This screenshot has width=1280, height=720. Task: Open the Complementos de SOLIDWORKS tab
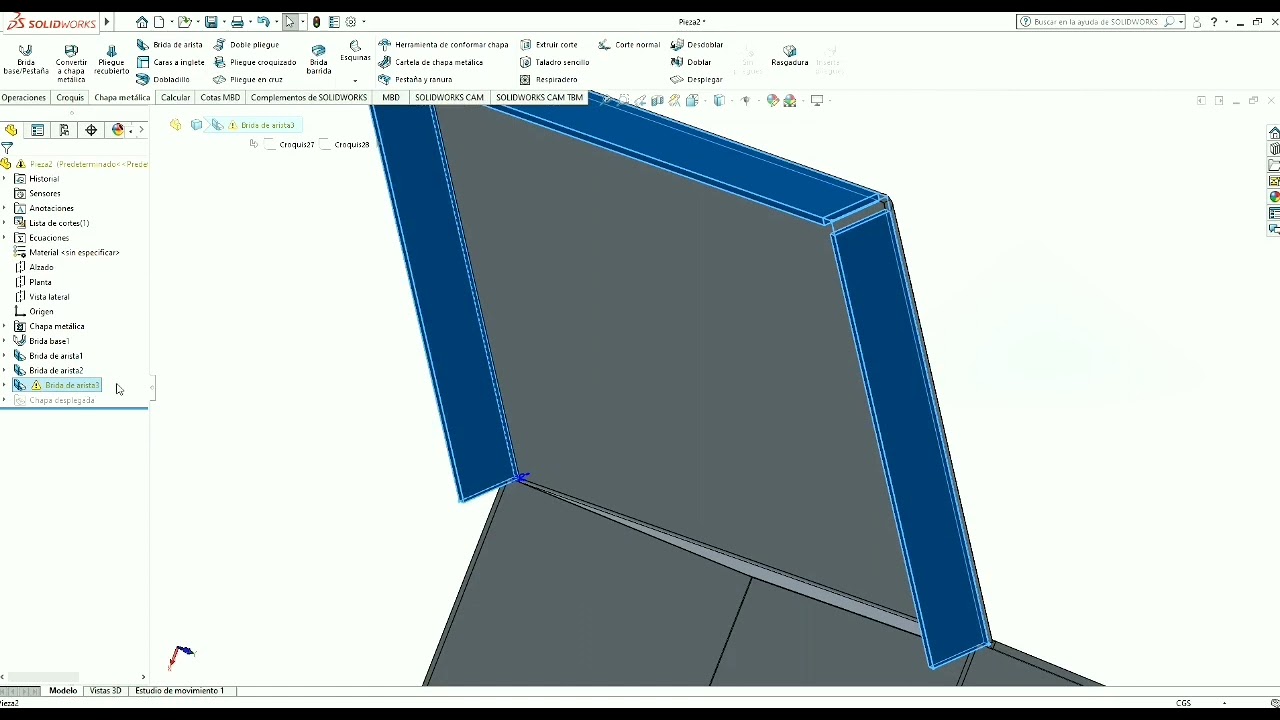pos(309,98)
